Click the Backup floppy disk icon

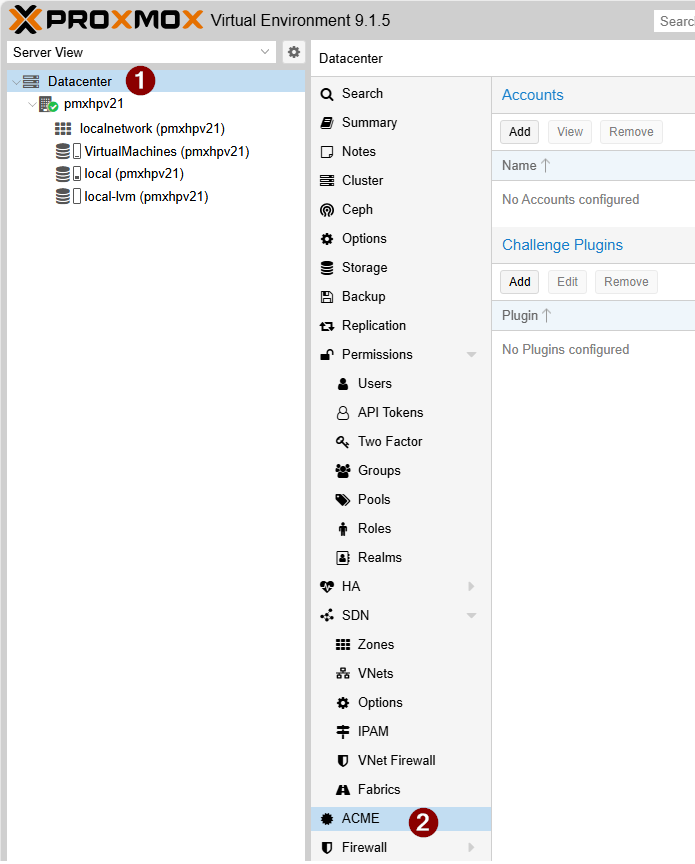pos(326,297)
